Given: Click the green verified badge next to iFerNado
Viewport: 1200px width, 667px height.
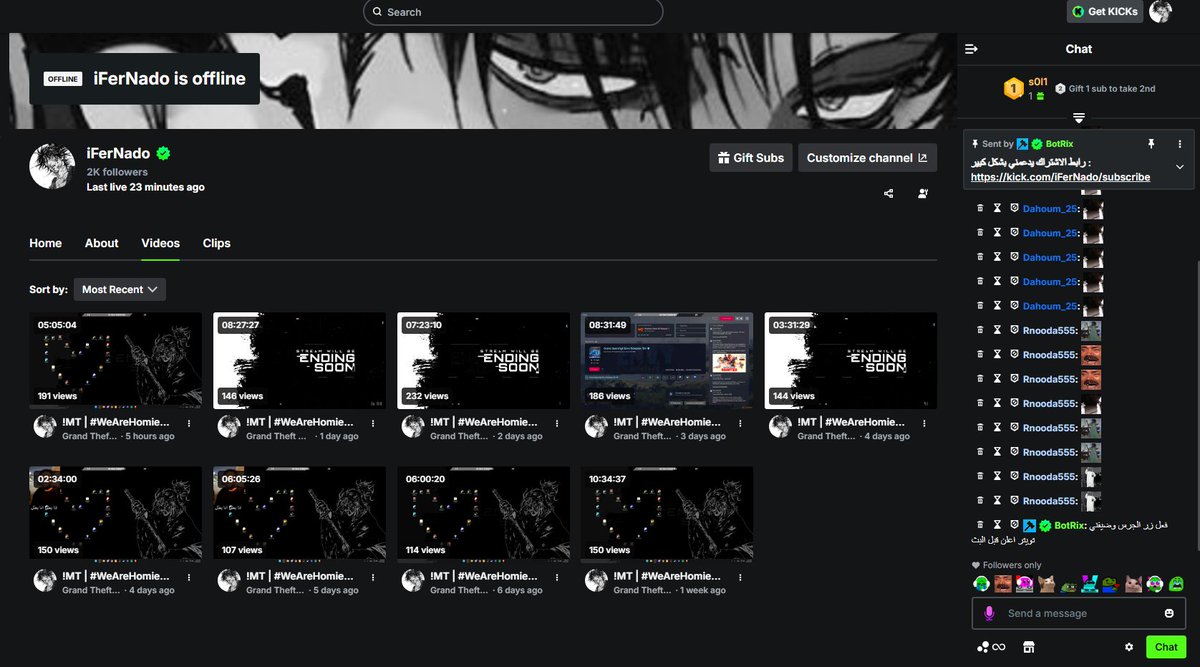Looking at the screenshot, I should [163, 154].
